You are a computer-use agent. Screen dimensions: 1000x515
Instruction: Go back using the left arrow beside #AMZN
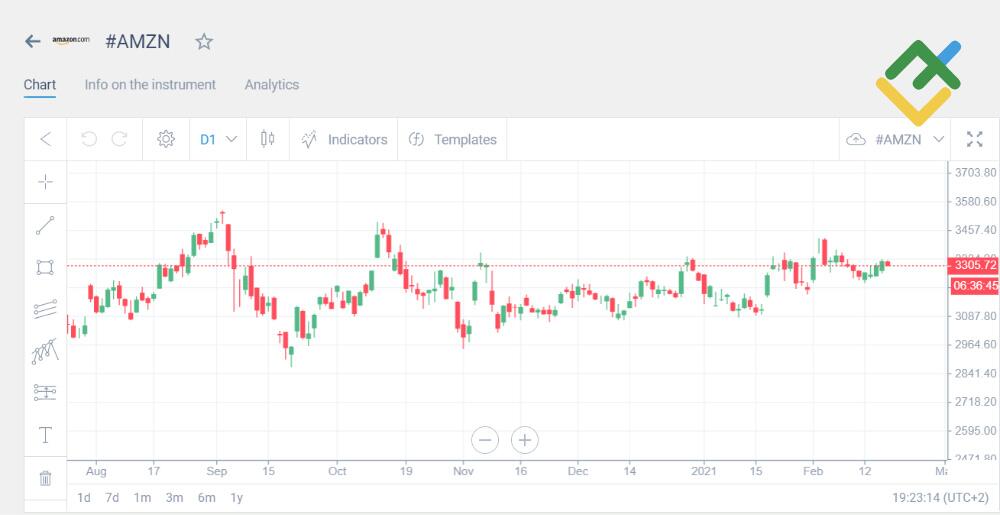(x=33, y=41)
